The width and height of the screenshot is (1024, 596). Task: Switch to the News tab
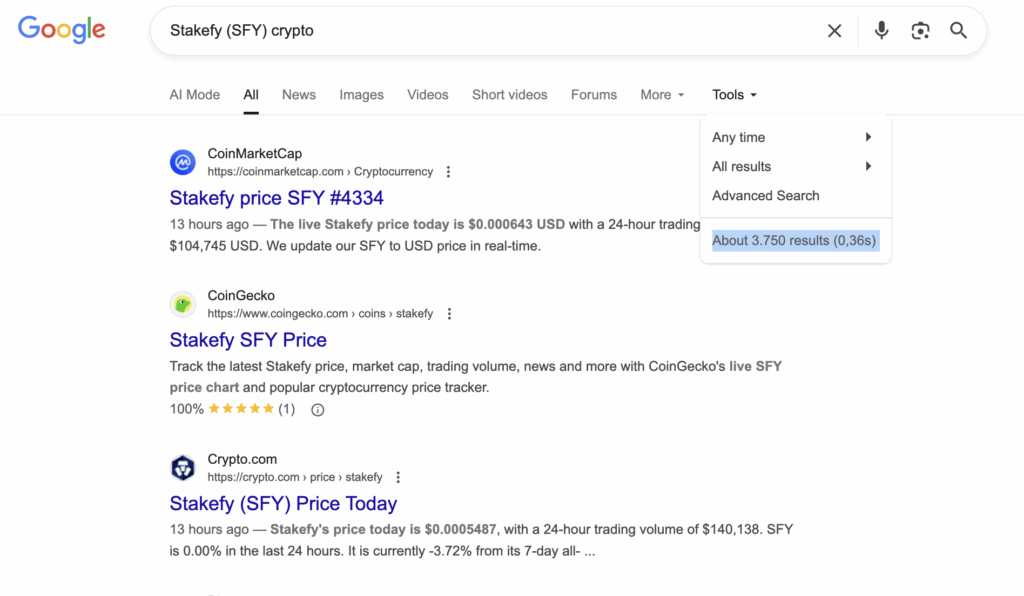tap(298, 95)
